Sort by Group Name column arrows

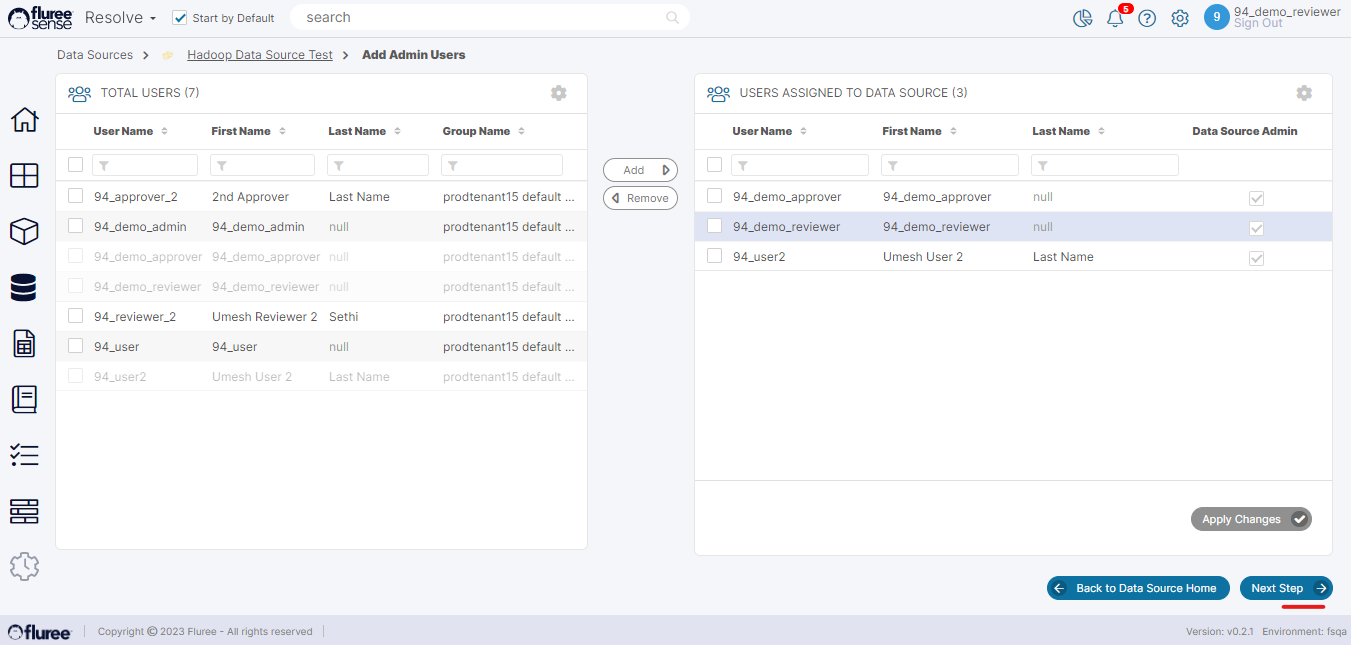(521, 131)
